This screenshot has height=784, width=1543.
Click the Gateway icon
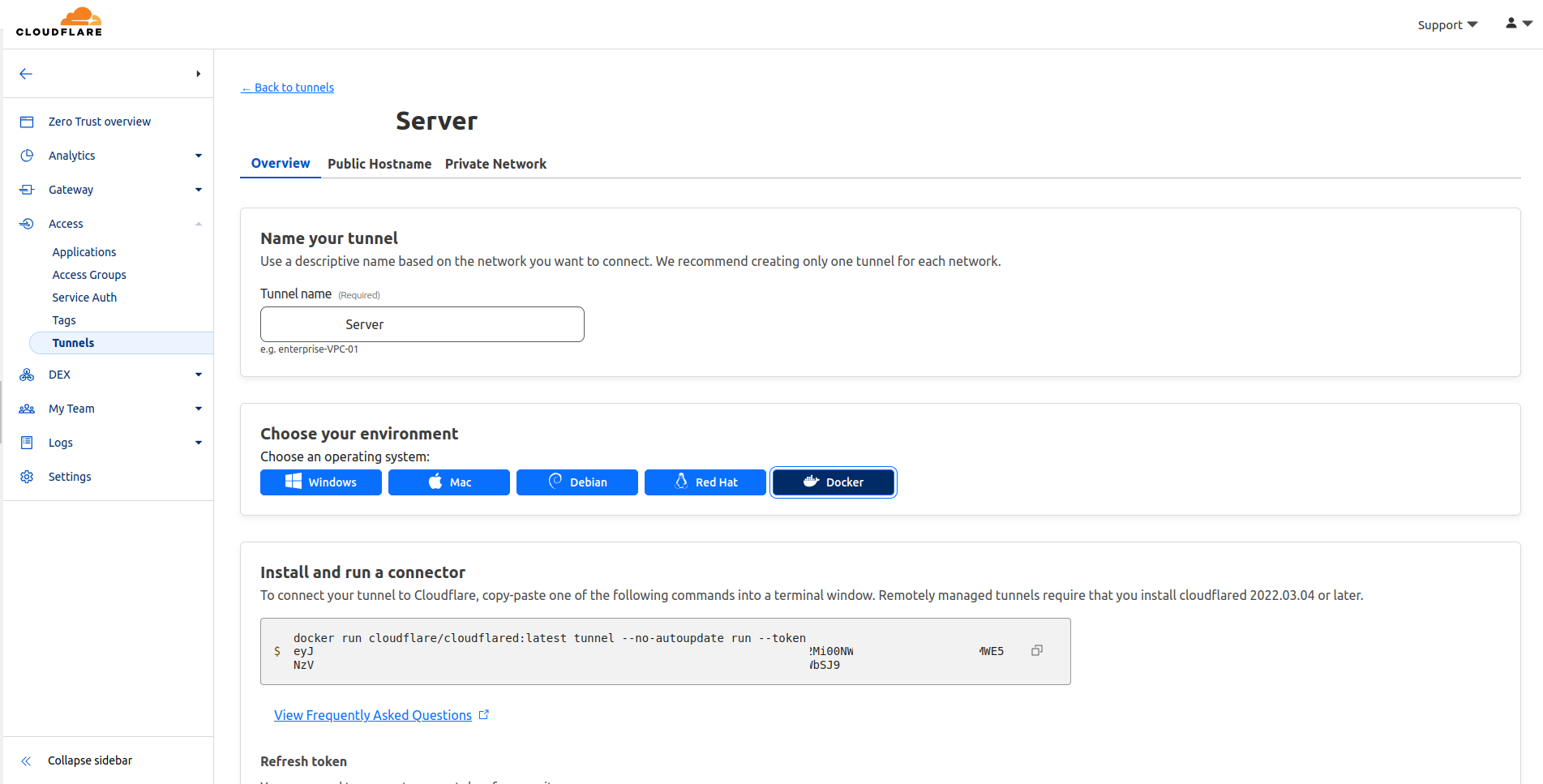27,190
